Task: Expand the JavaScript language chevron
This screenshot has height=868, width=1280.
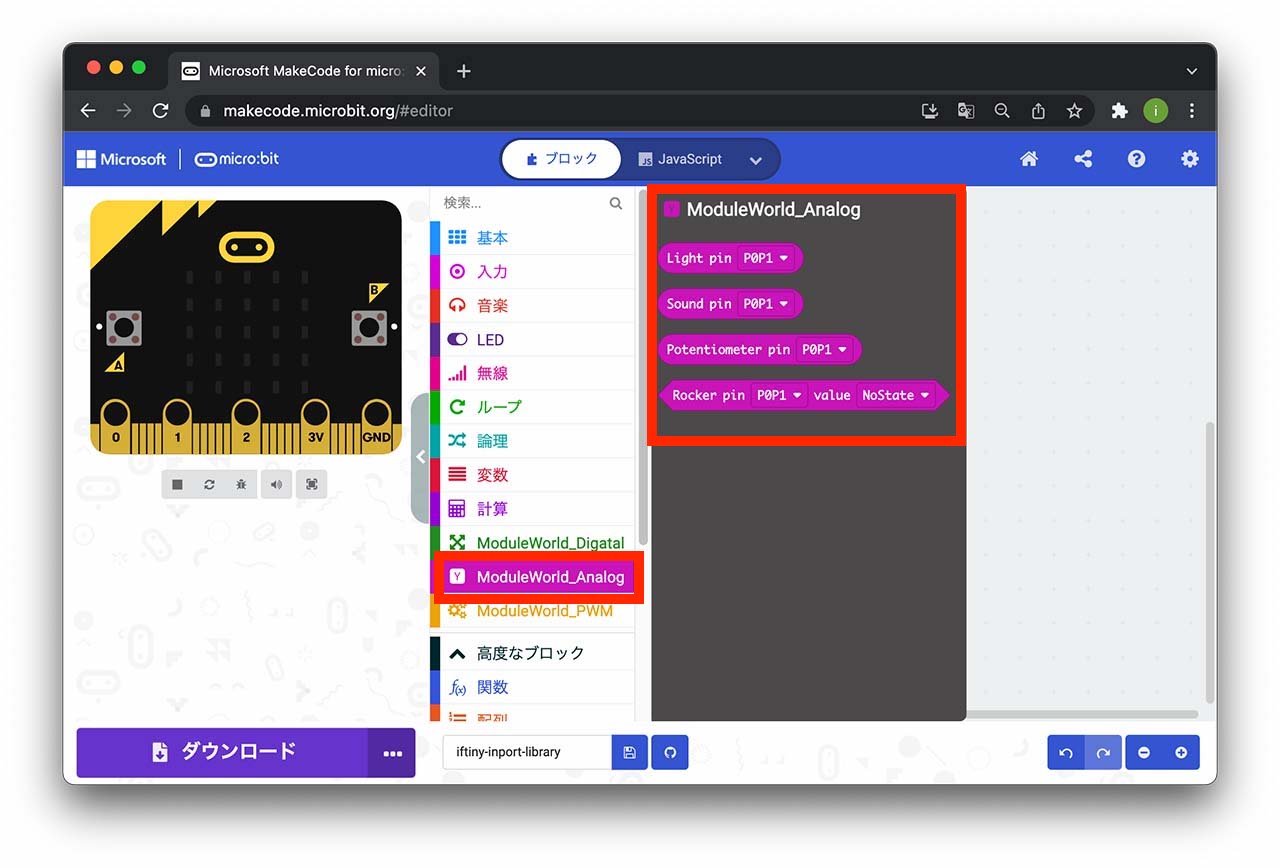Action: point(756,159)
